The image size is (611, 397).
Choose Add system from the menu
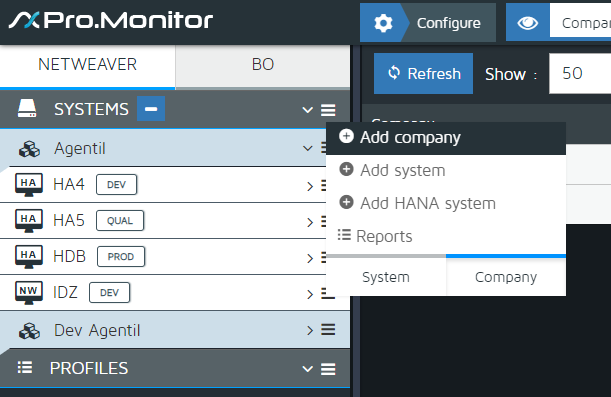(x=446, y=171)
